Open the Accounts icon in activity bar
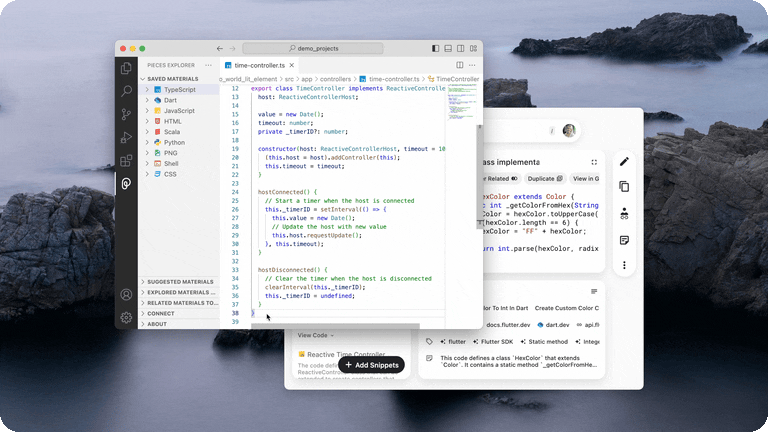This screenshot has width=768, height=432. (126, 294)
